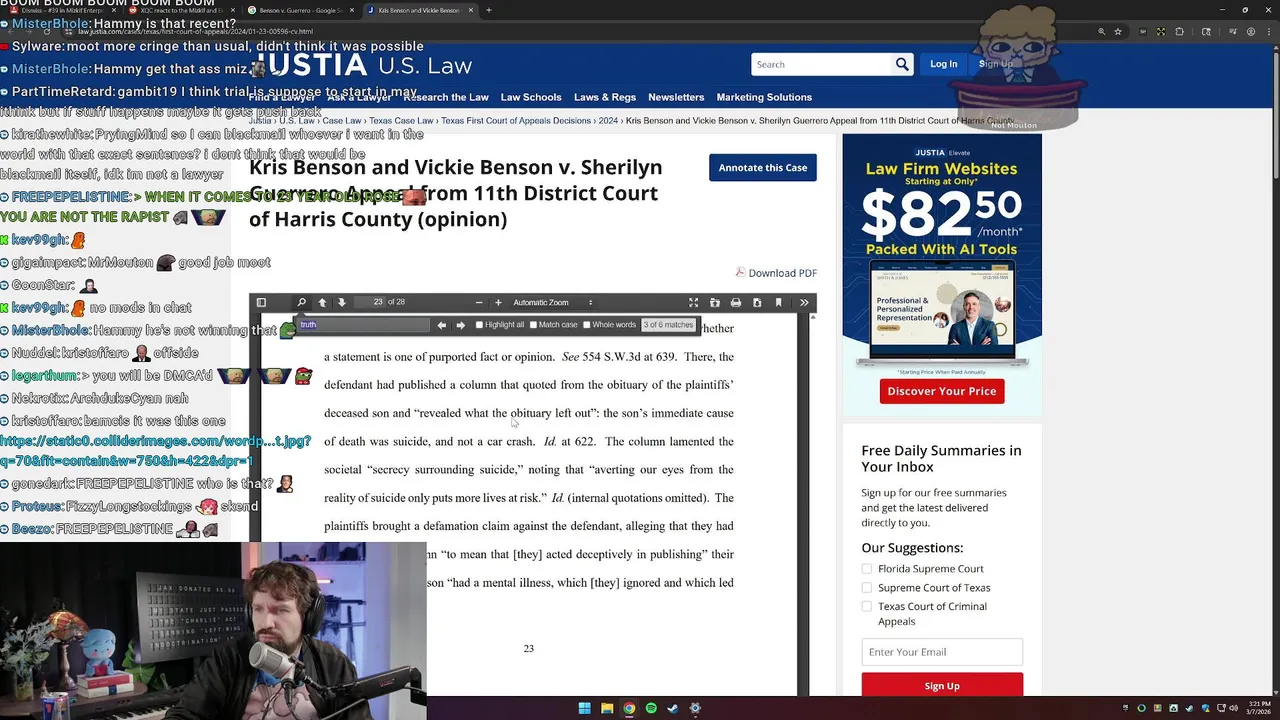Zoom out the PDF with minus
This screenshot has width=1280, height=720.
point(479,302)
